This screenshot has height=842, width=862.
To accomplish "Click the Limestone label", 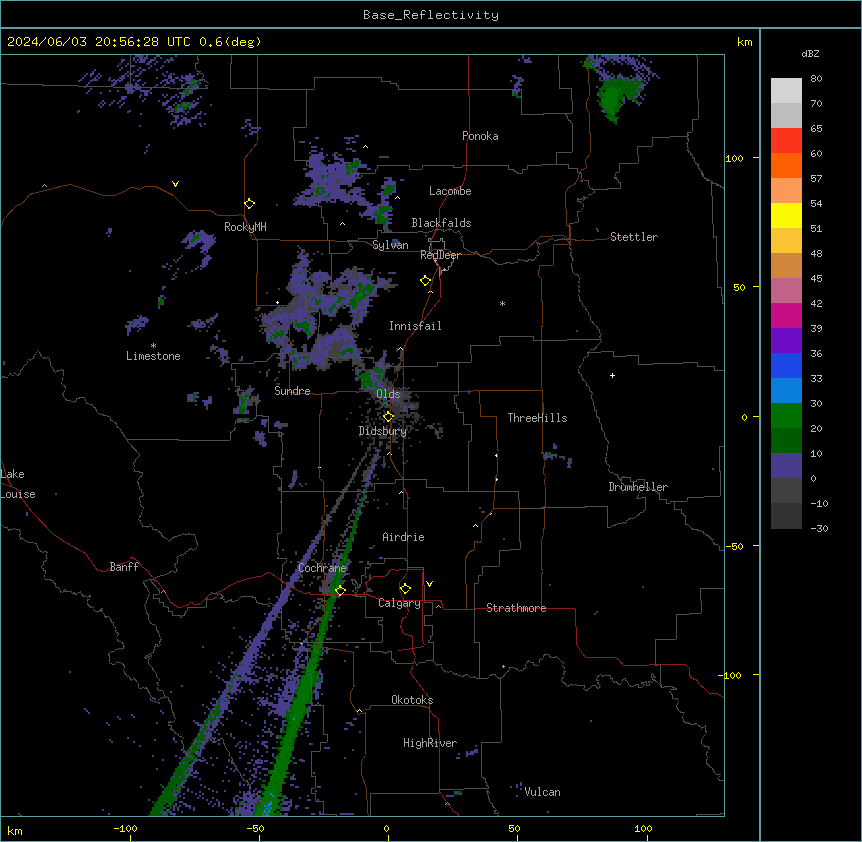I will point(153,356).
